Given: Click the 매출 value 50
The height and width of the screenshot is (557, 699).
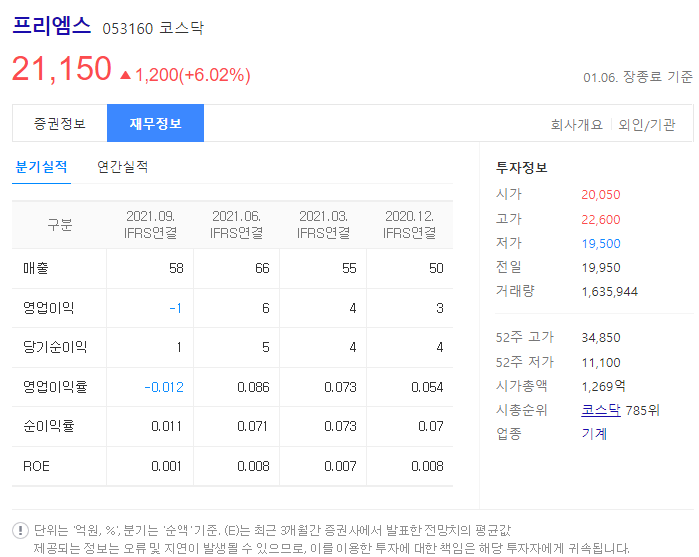Looking at the screenshot, I should coord(436,268).
